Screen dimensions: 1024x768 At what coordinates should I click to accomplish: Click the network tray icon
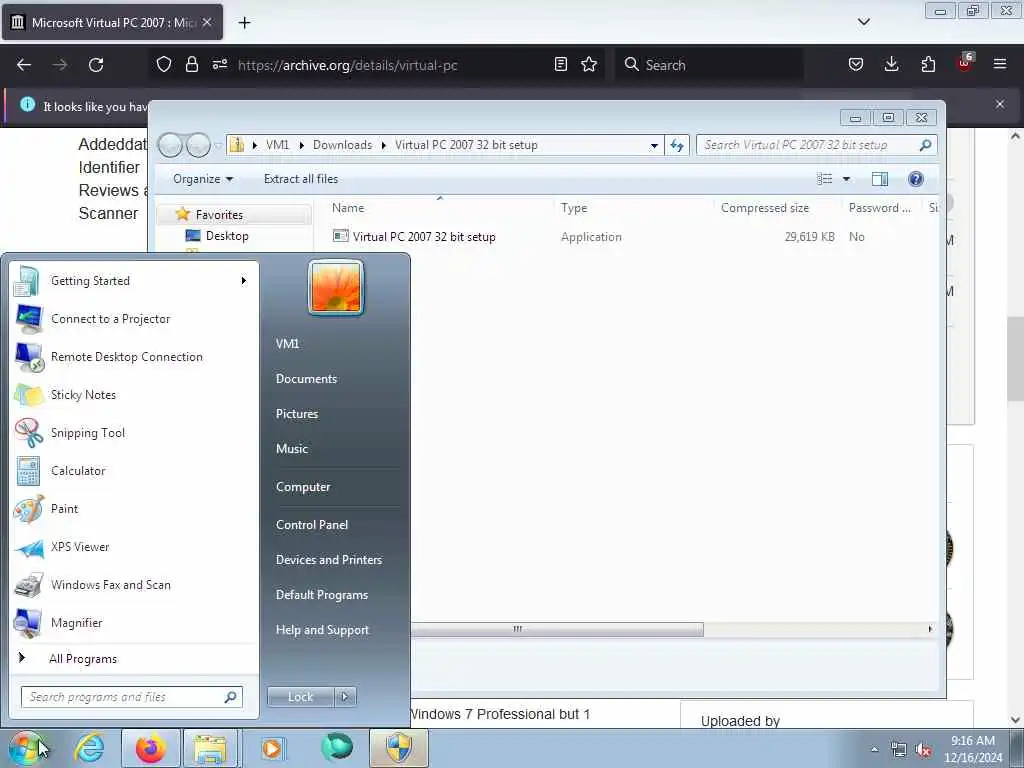point(899,750)
